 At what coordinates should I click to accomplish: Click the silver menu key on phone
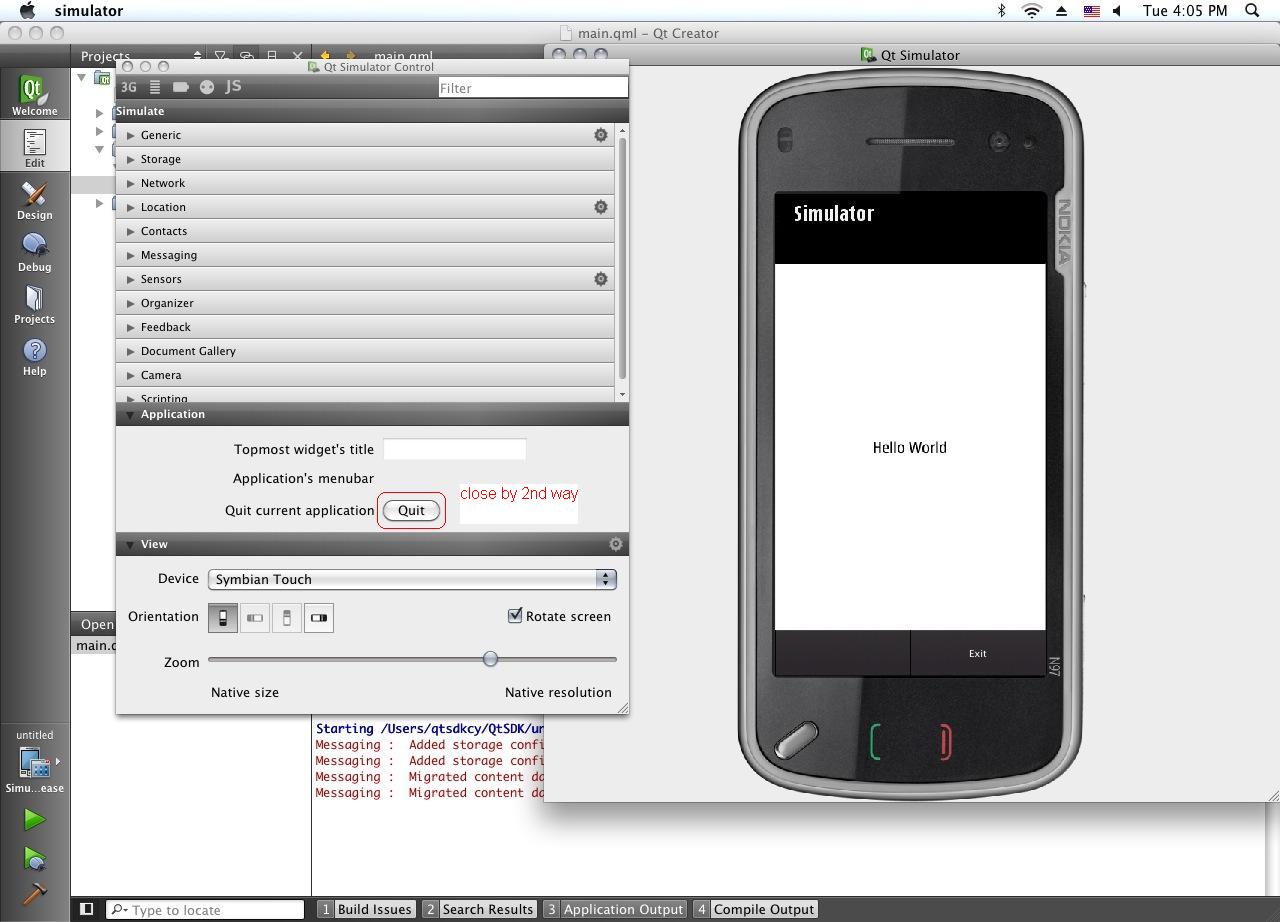tap(797, 741)
